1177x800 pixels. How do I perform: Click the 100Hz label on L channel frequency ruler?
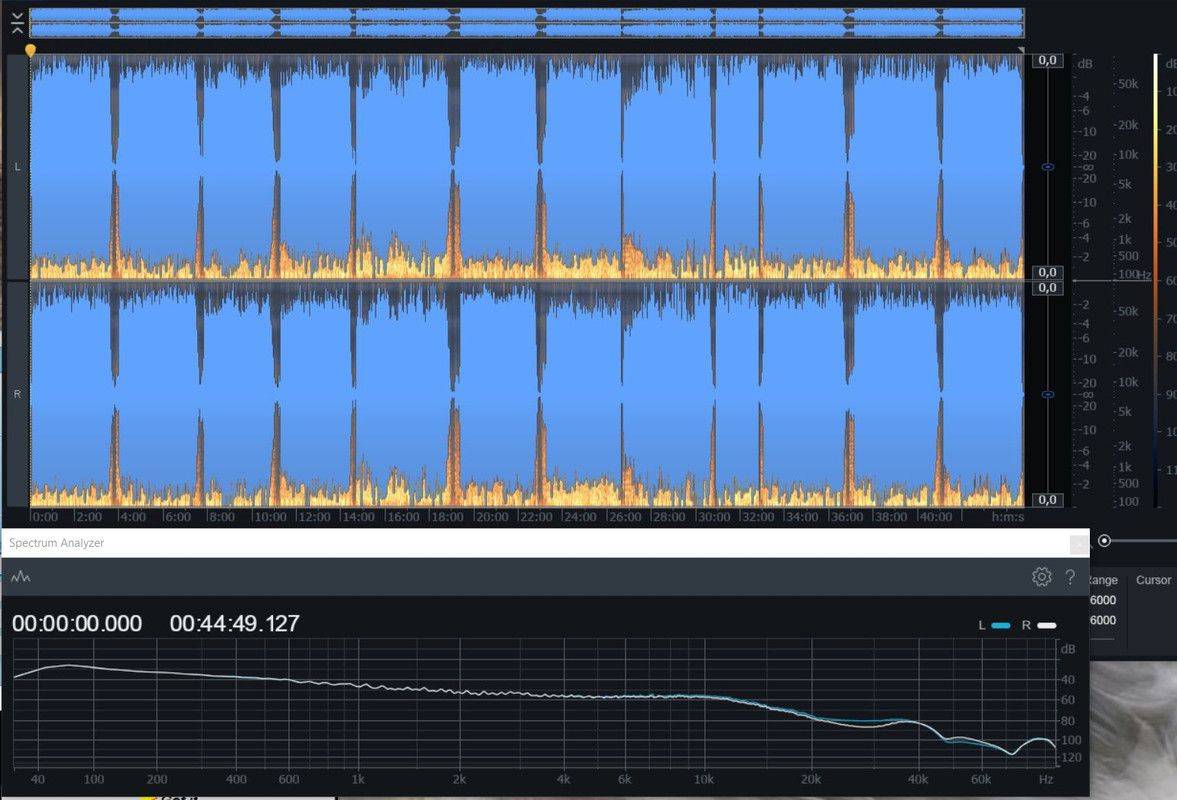1135,275
